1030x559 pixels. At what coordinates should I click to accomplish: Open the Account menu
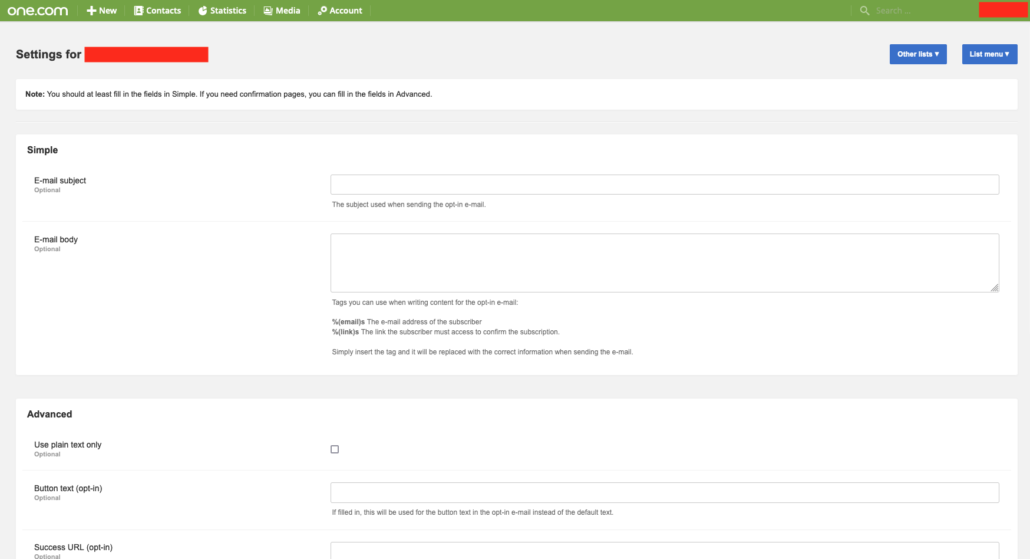pyautogui.click(x=340, y=11)
